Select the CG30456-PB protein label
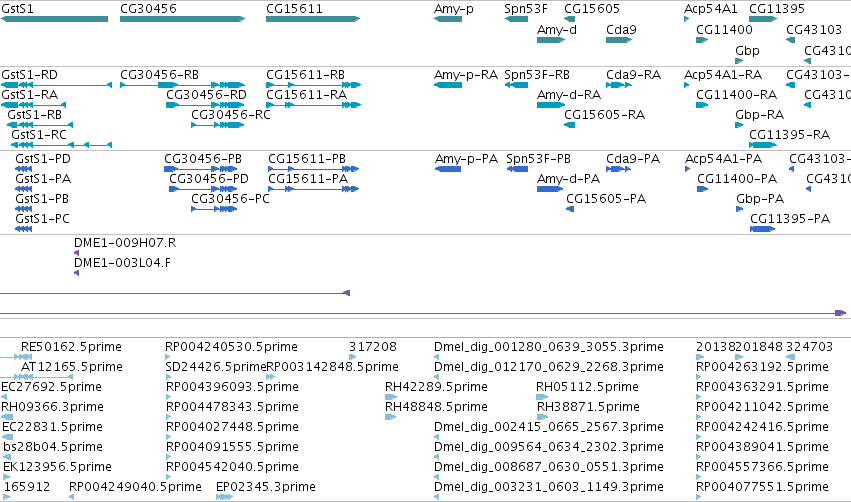This screenshot has width=851, height=502. 203,159
